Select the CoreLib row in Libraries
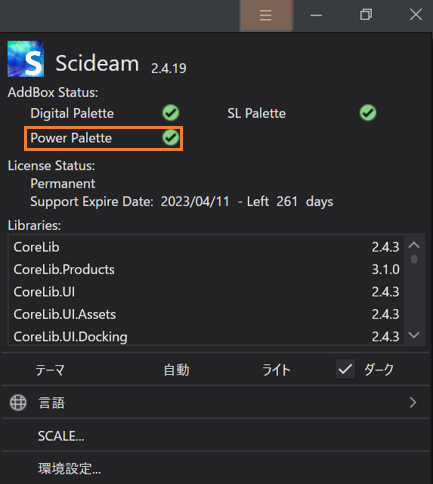Image resolution: width=433 pixels, height=484 pixels. (x=206, y=247)
